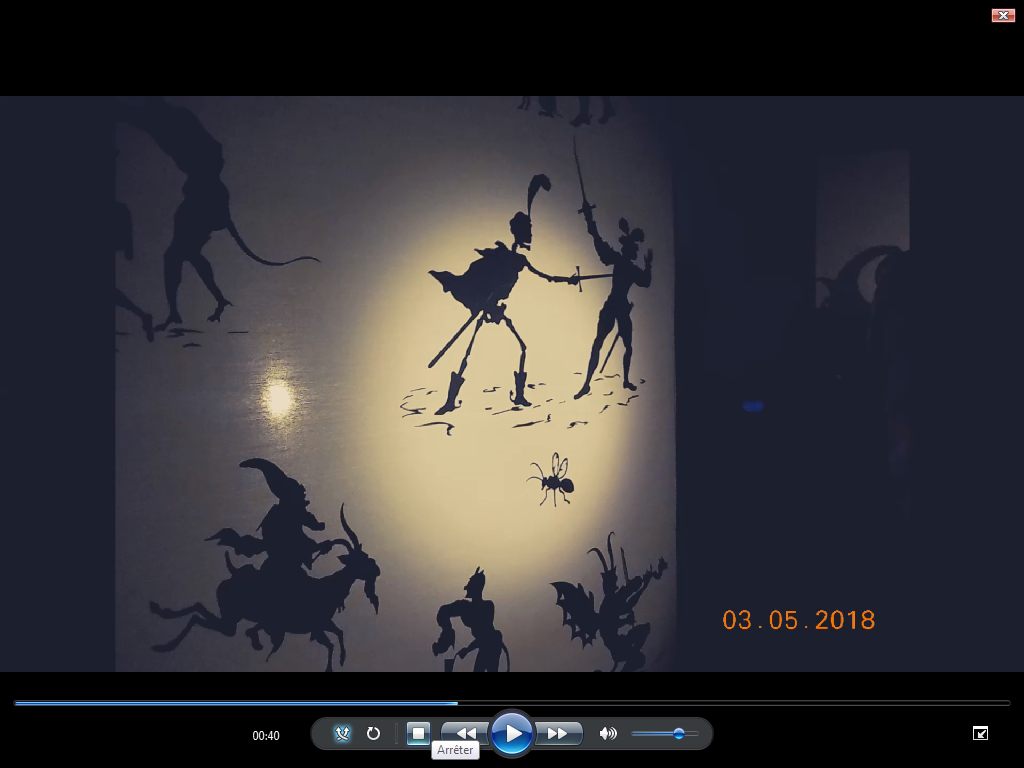Click the seek progress bar
The width and height of the screenshot is (1024, 768).
pyautogui.click(x=512, y=703)
